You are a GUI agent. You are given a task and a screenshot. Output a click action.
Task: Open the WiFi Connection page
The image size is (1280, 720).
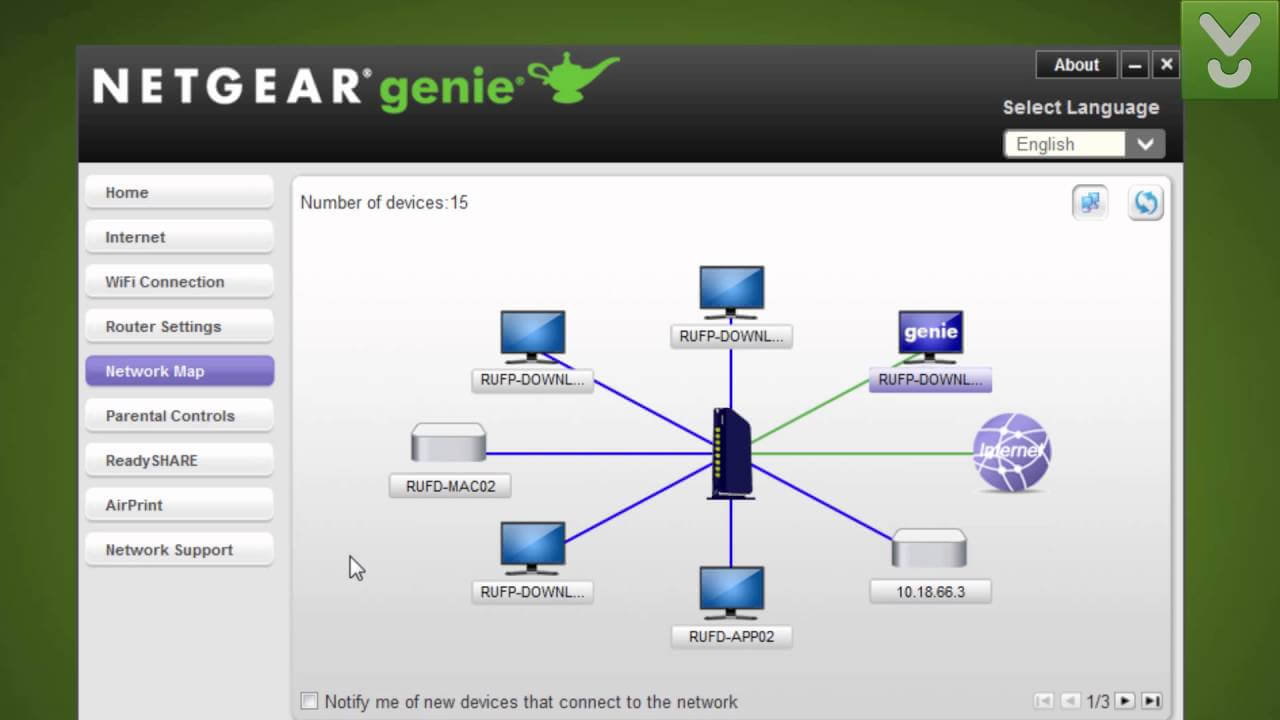179,282
